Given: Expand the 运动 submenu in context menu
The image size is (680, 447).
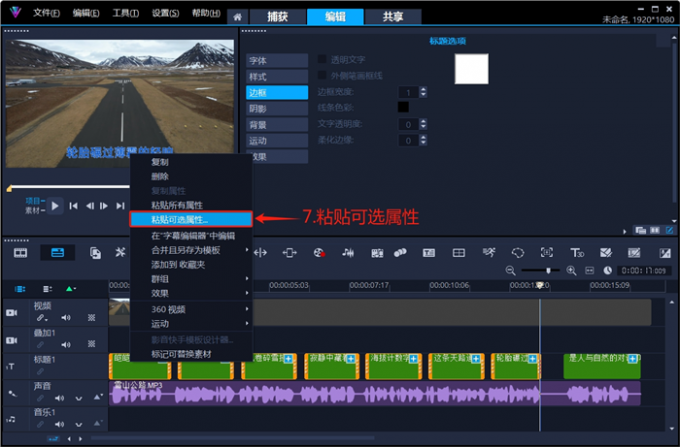Looking at the screenshot, I should click(191, 324).
